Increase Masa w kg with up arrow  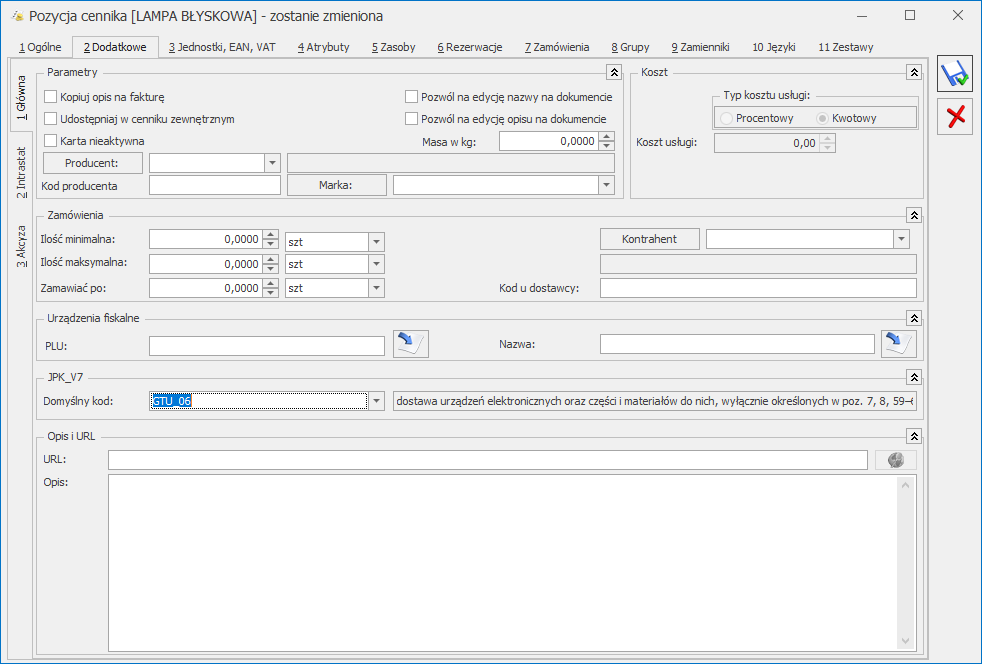[606, 137]
